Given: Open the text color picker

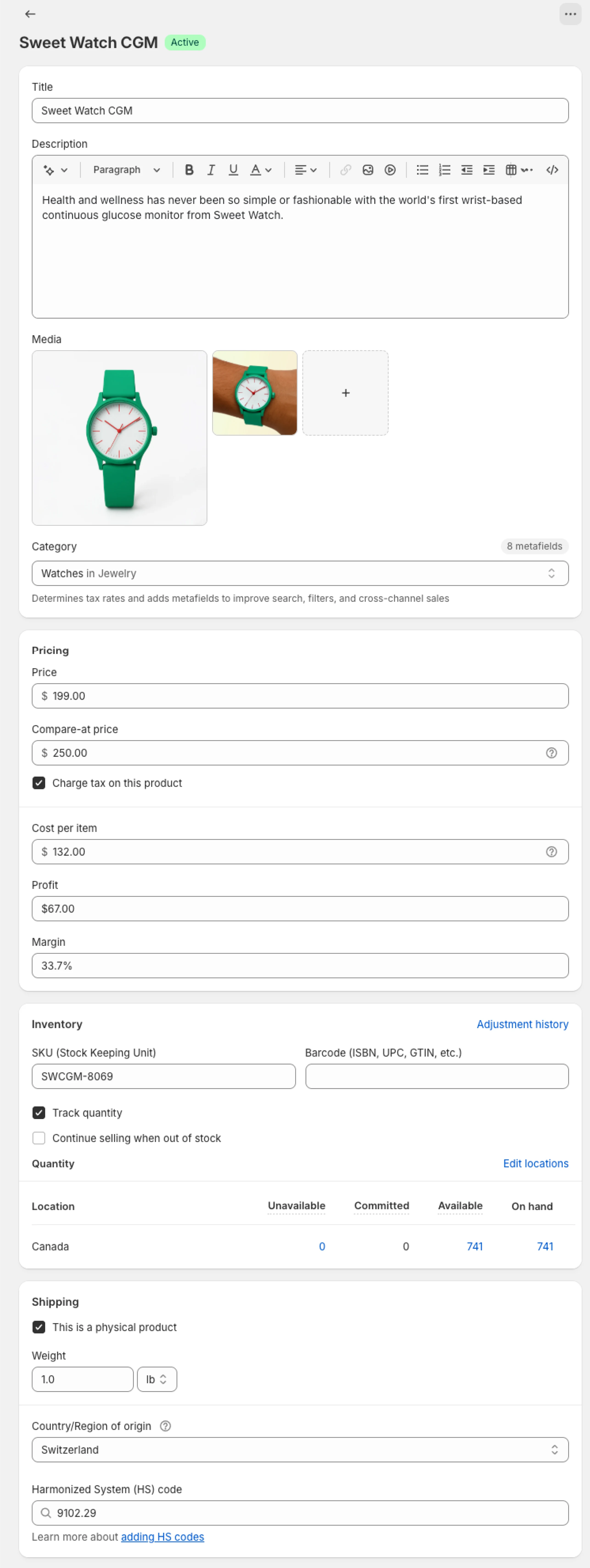Looking at the screenshot, I should click(x=261, y=170).
